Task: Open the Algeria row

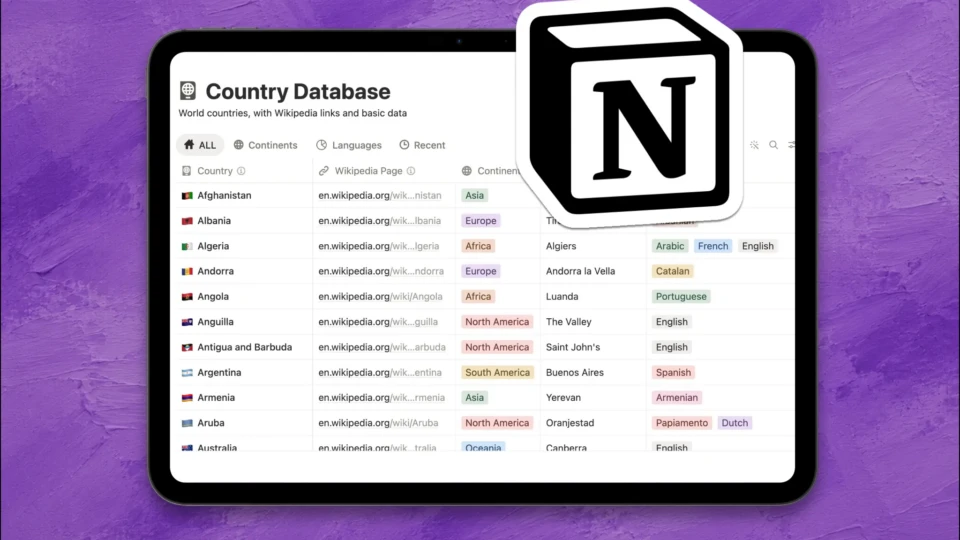Action: coord(213,246)
